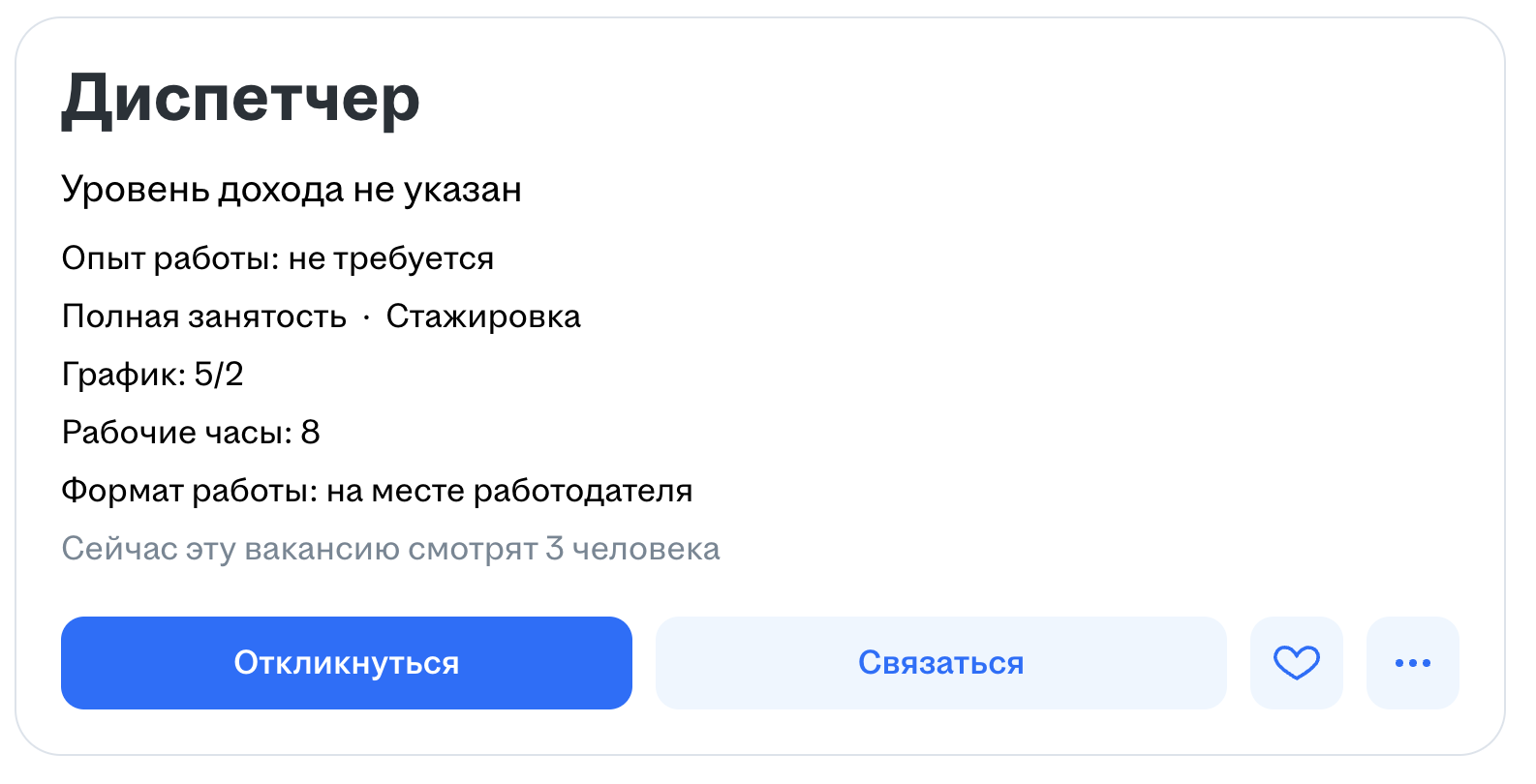Click the Стажировка label
Image resolution: width=1536 pixels, height=784 pixels.
(x=483, y=317)
